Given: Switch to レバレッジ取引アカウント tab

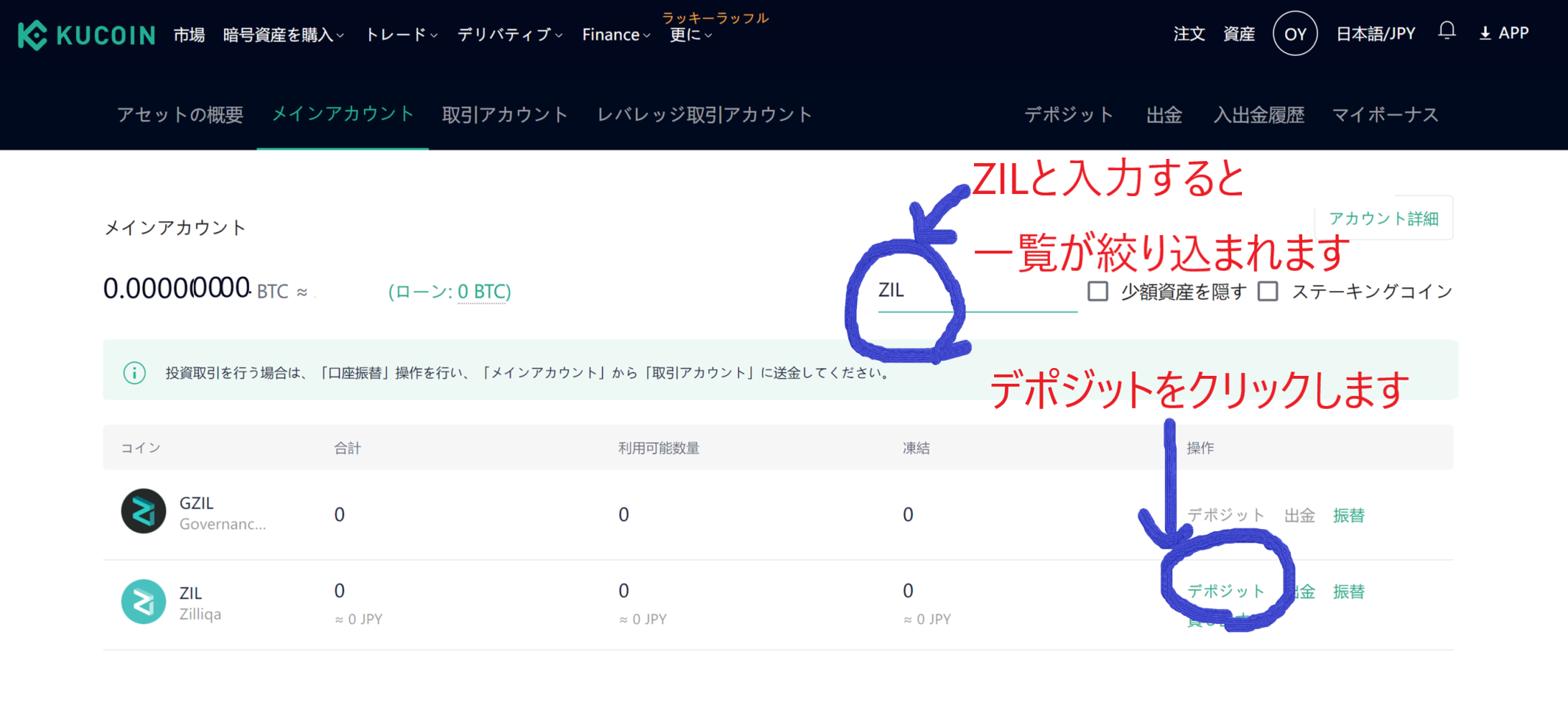Looking at the screenshot, I should [x=705, y=114].
